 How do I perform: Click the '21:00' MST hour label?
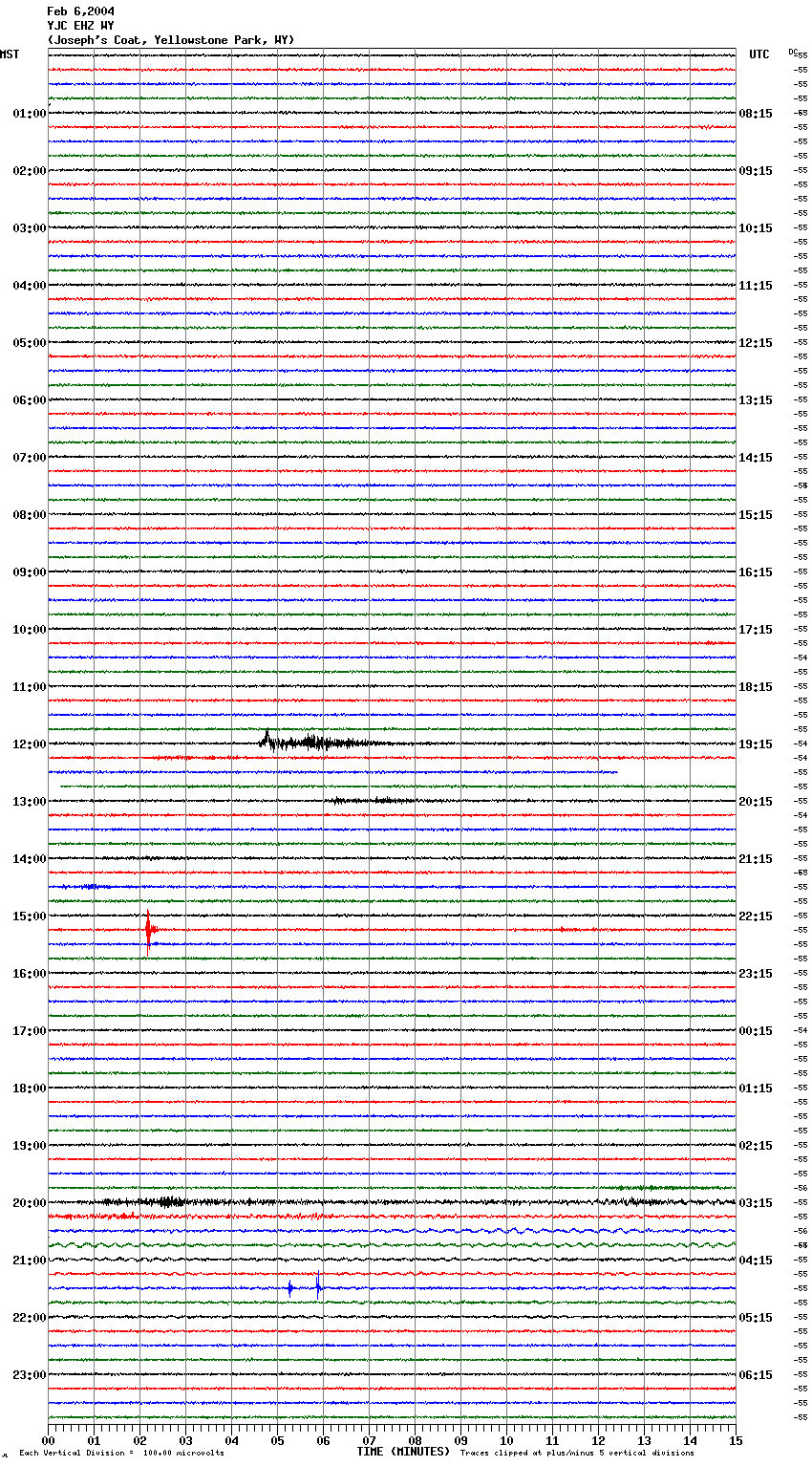[x=29, y=1261]
